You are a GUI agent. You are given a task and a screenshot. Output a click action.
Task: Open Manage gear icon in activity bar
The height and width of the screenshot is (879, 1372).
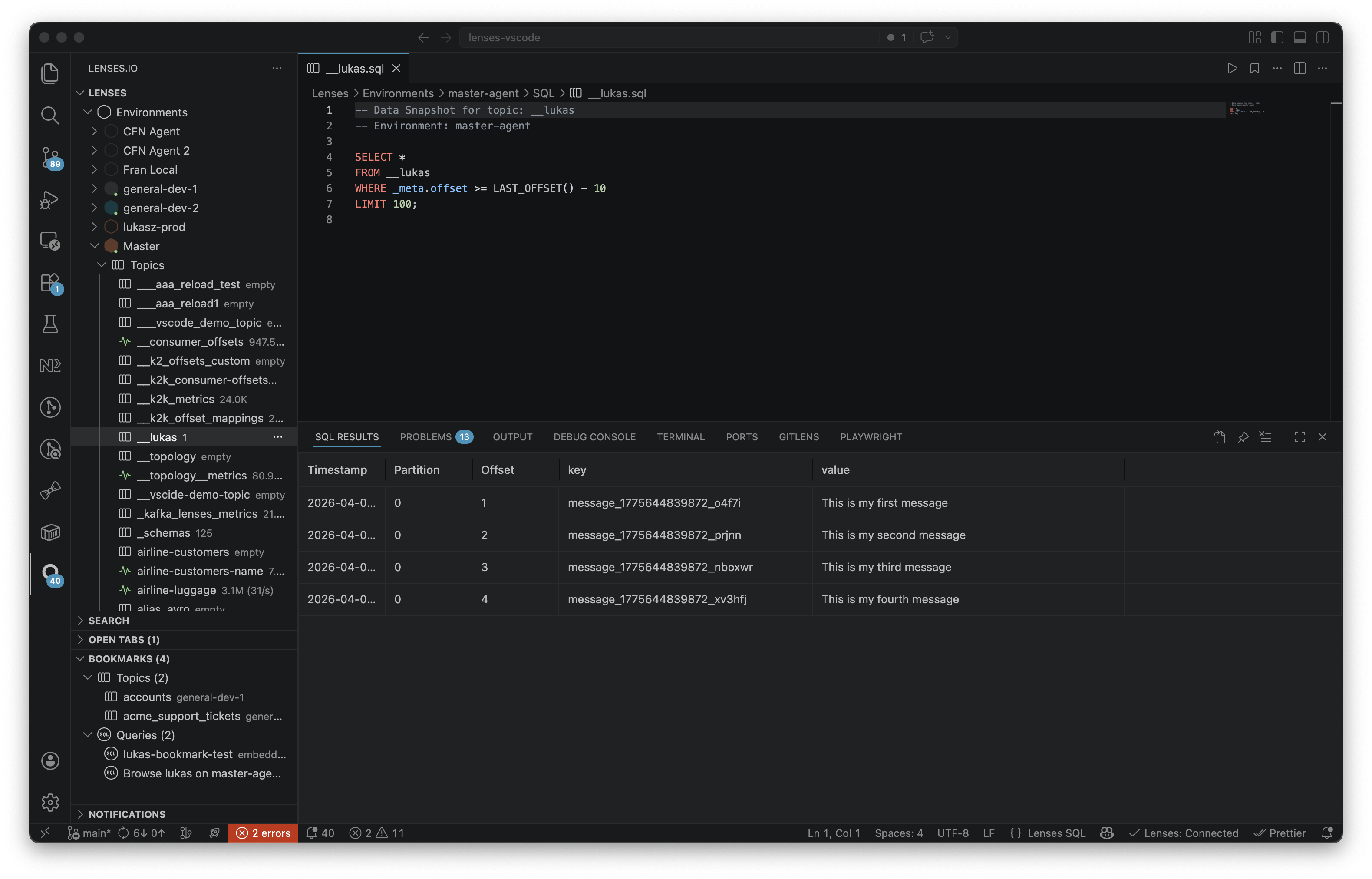point(50,802)
